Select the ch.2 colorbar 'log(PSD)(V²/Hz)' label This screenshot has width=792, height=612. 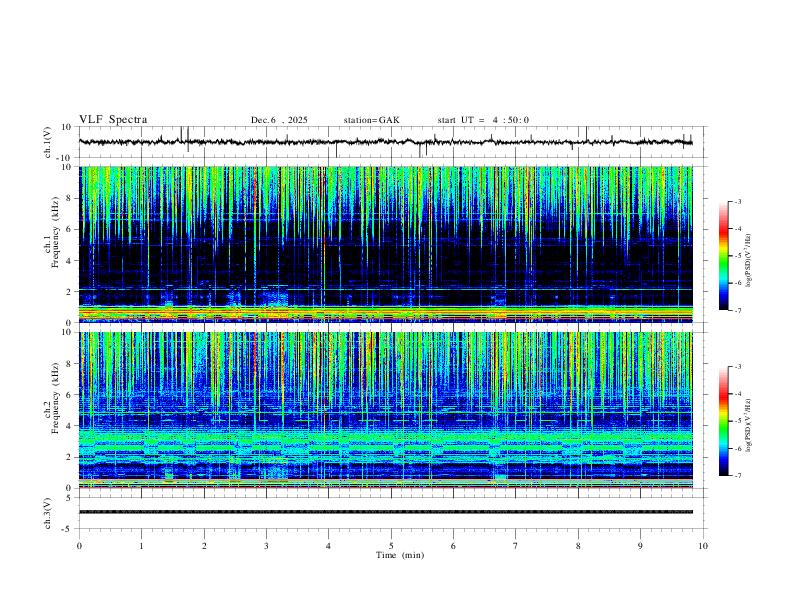749,425
